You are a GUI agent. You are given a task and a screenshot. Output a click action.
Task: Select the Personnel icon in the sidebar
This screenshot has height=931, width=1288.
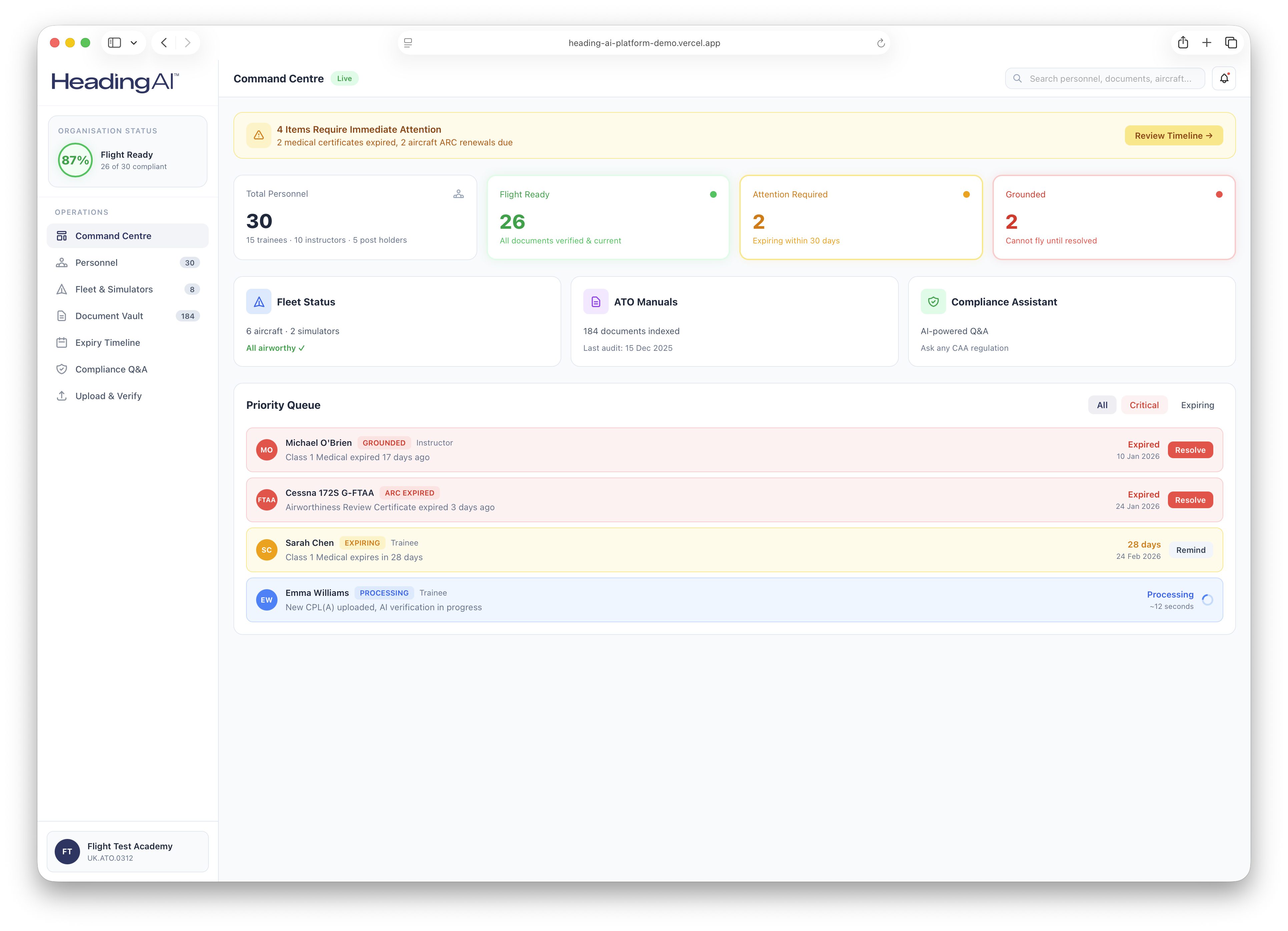[62, 262]
